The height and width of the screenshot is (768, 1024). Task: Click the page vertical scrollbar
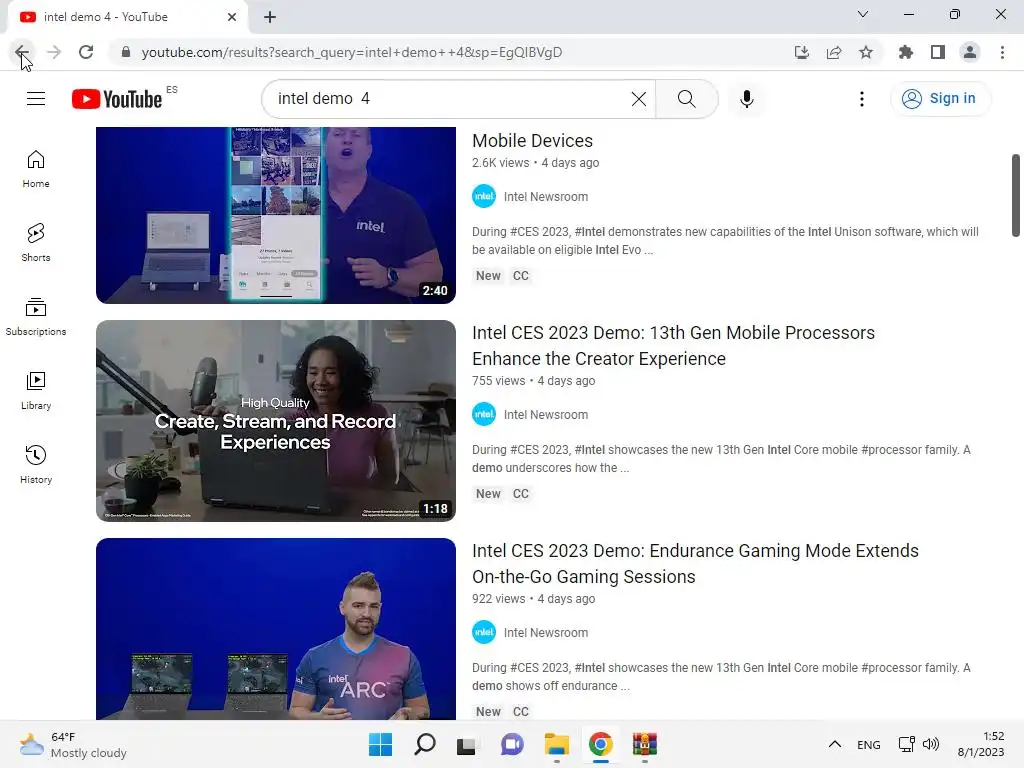coord(1015,195)
